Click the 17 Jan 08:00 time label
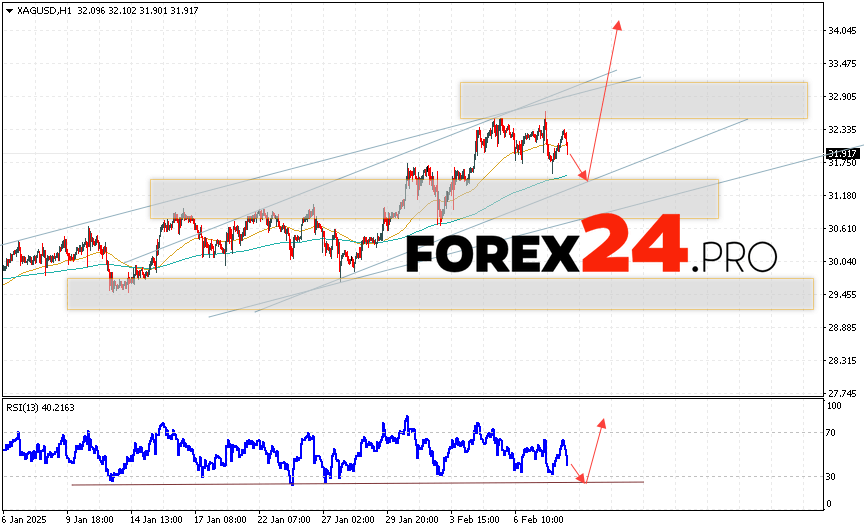Image resolution: width=864 pixels, height=531 pixels. pos(220,520)
